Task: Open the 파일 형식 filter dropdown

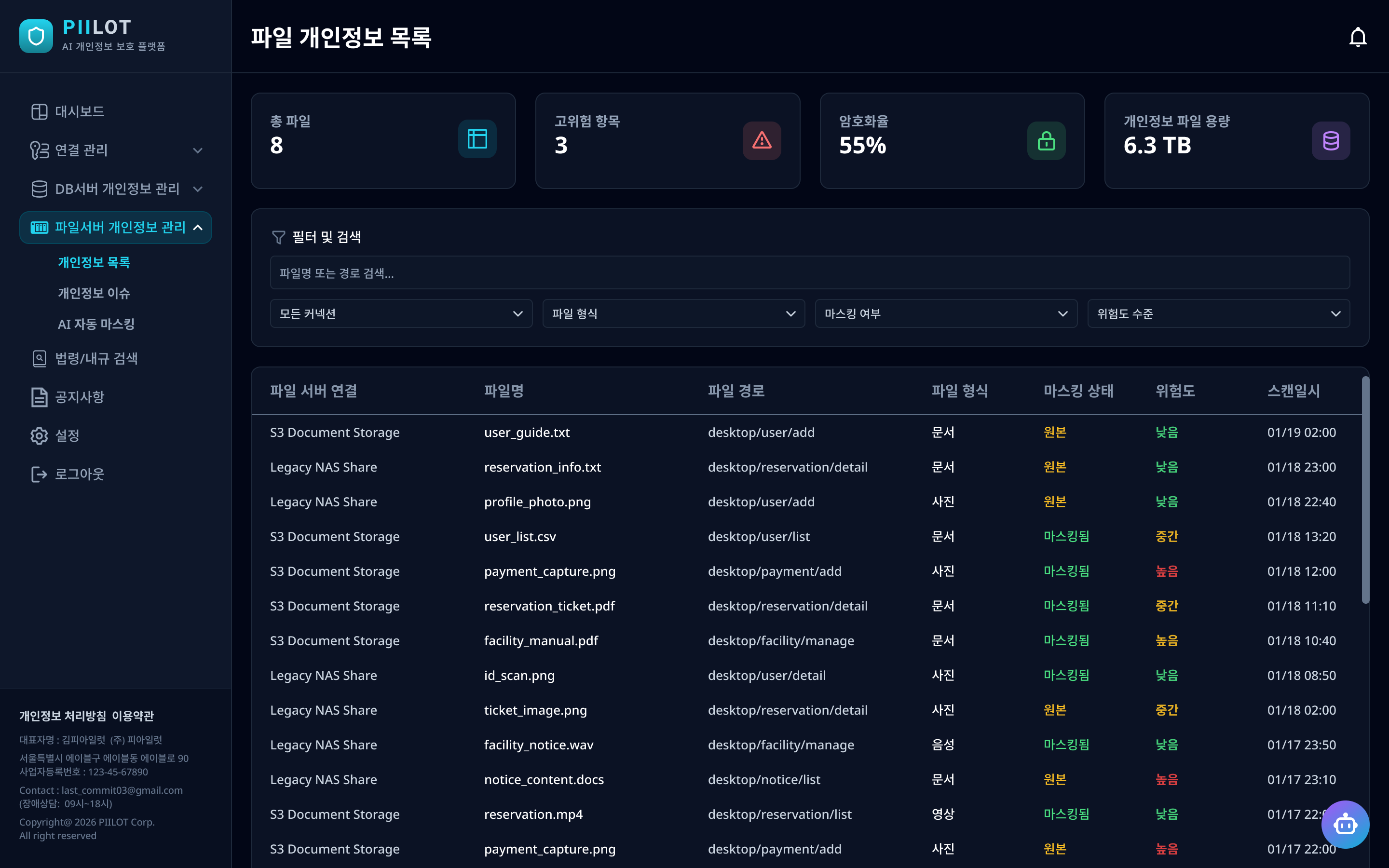Action: (674, 313)
